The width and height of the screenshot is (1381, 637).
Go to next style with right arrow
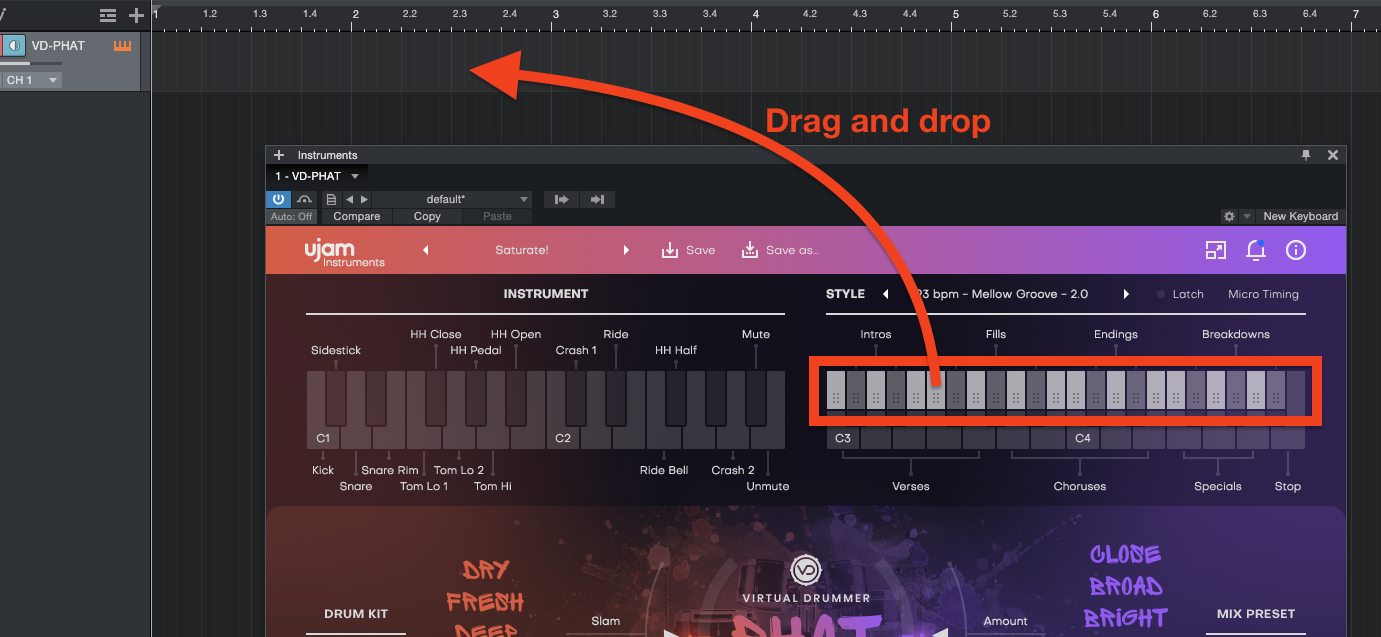coord(1126,294)
